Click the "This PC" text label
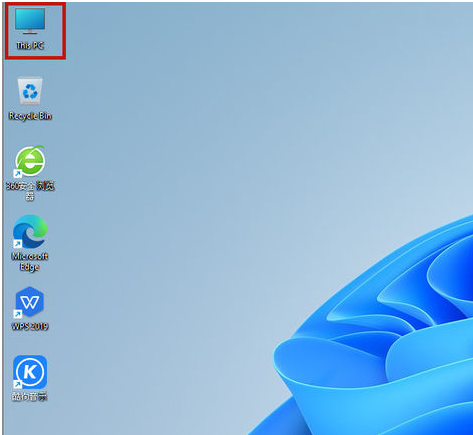Screen dimensions: 473x435 pos(30,46)
